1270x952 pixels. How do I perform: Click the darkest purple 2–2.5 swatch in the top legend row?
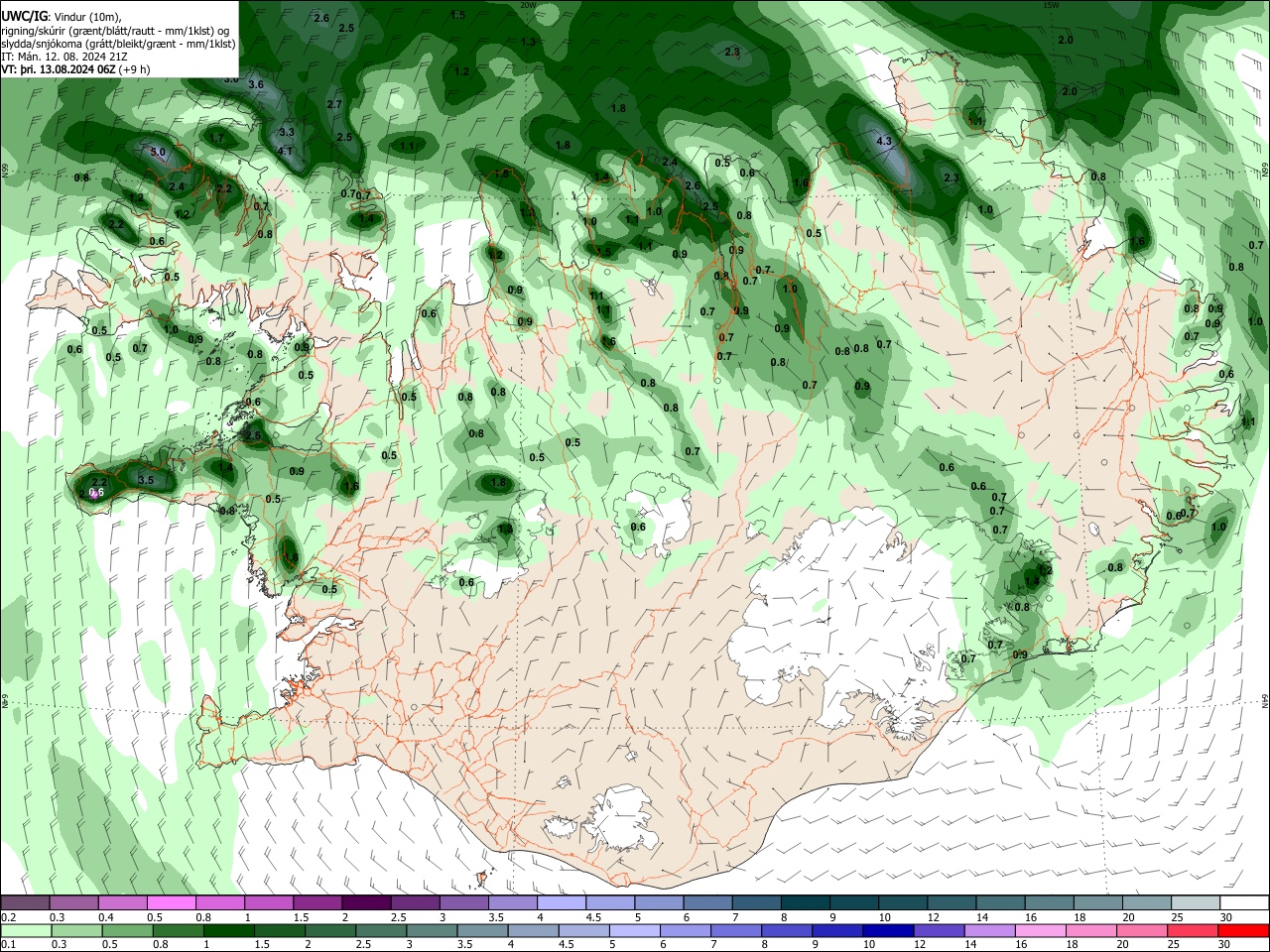[365, 903]
